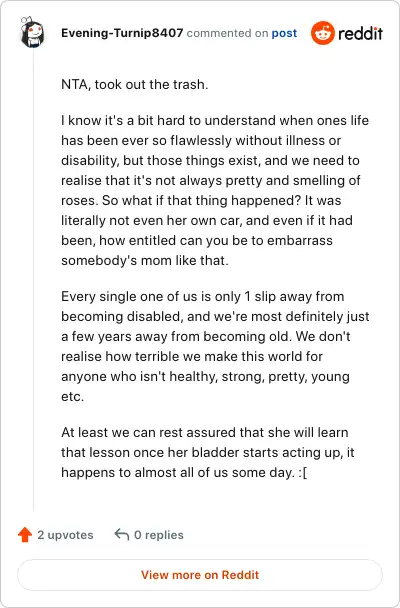
Task: Collapse comment using the vertical thread line
Action: (33, 279)
